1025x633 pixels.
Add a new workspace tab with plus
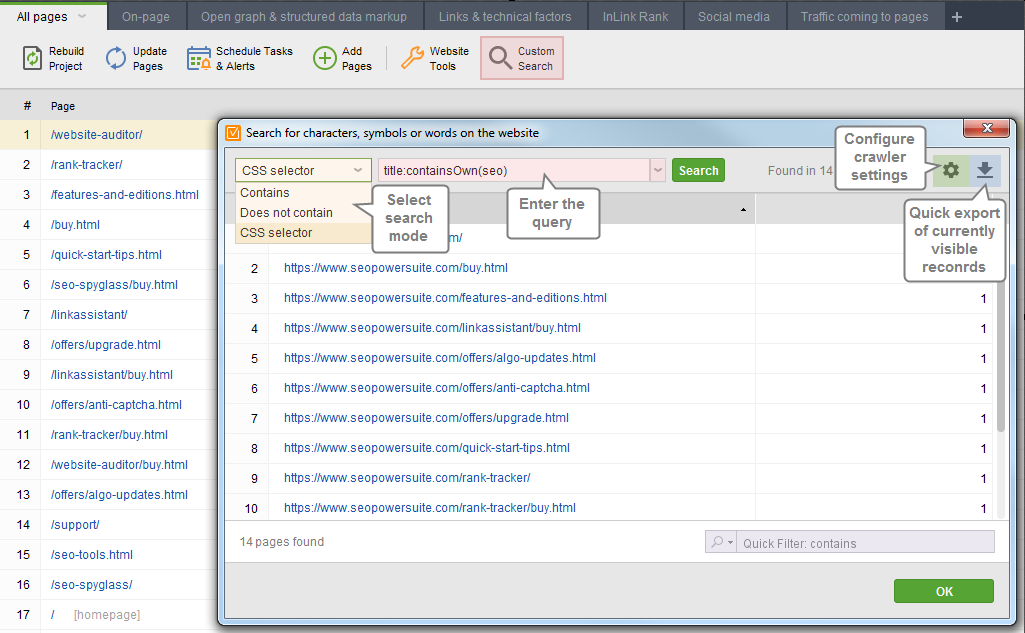coord(957,17)
